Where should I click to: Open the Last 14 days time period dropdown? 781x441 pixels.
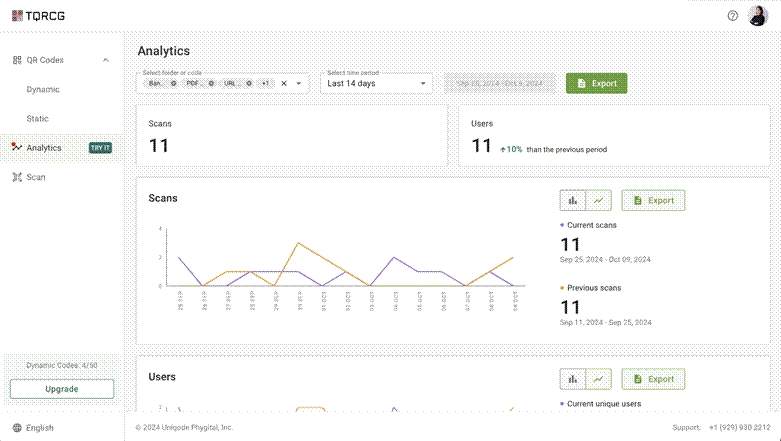click(x=376, y=83)
